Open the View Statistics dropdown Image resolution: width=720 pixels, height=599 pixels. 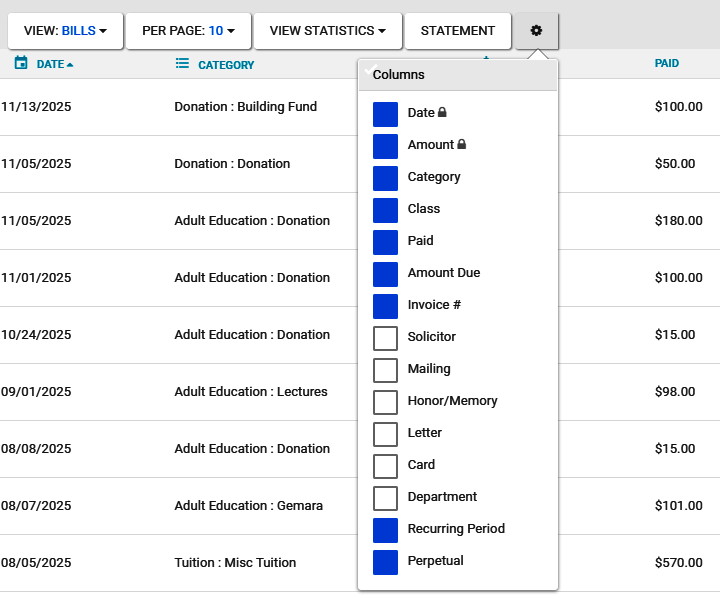pyautogui.click(x=327, y=31)
